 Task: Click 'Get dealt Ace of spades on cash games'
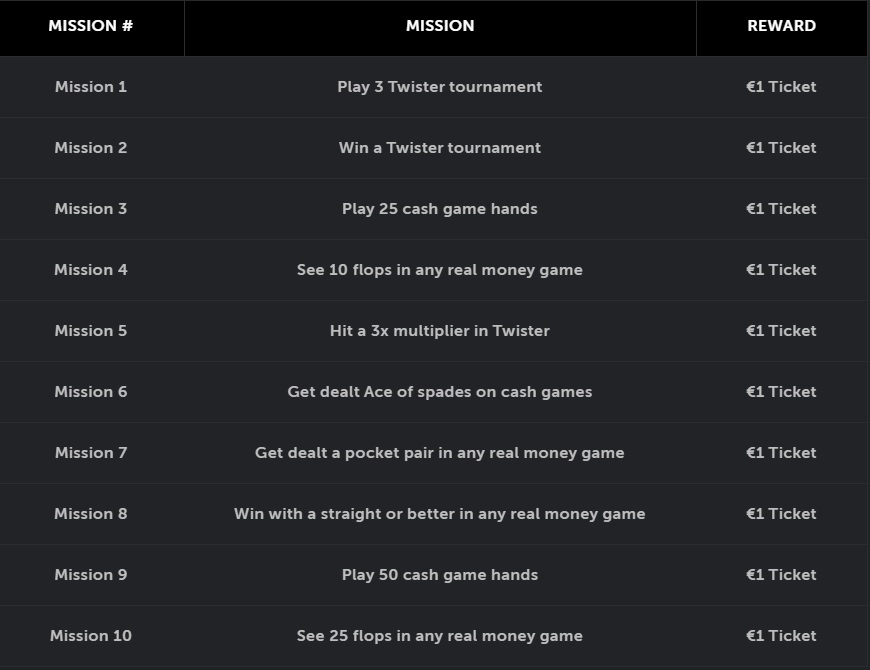(439, 392)
